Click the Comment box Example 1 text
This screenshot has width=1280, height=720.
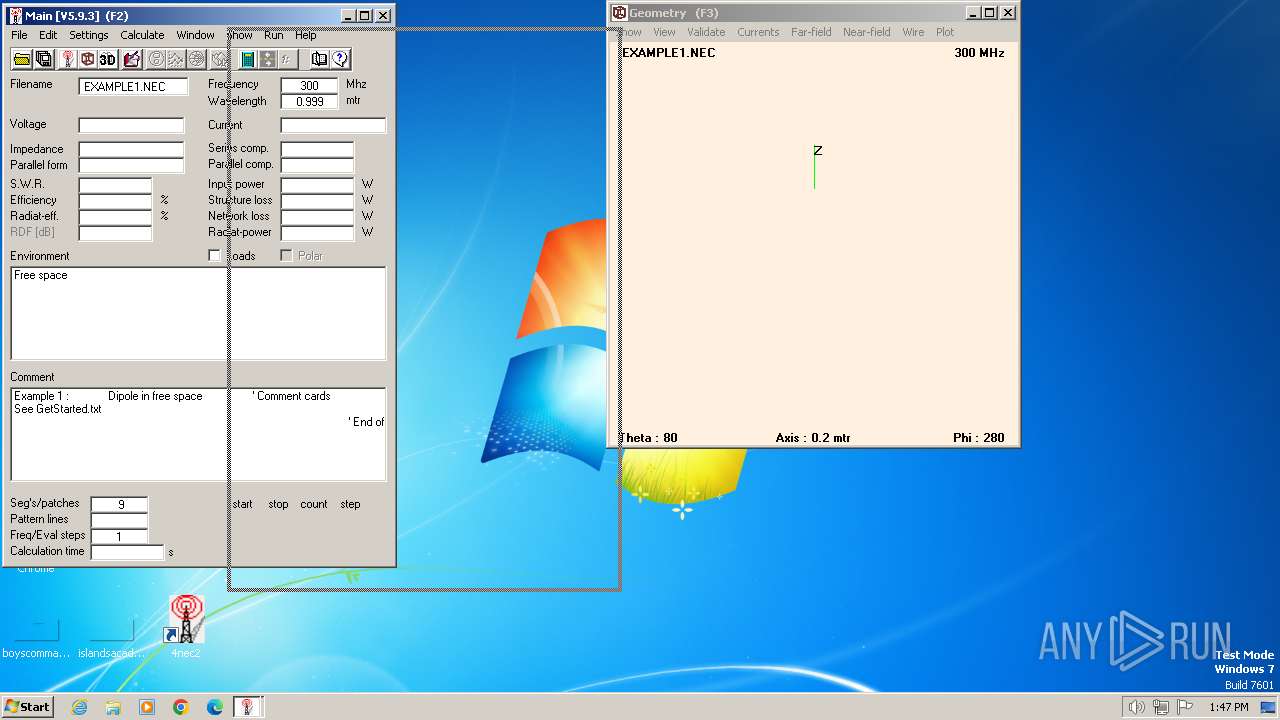[x=198, y=435]
